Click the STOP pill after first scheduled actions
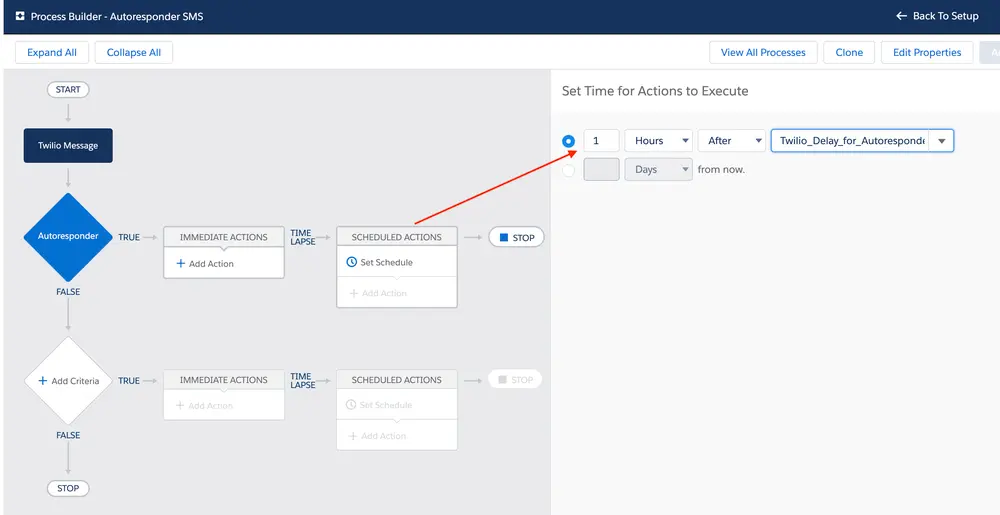Viewport: 1000px width, 515px height. point(517,237)
